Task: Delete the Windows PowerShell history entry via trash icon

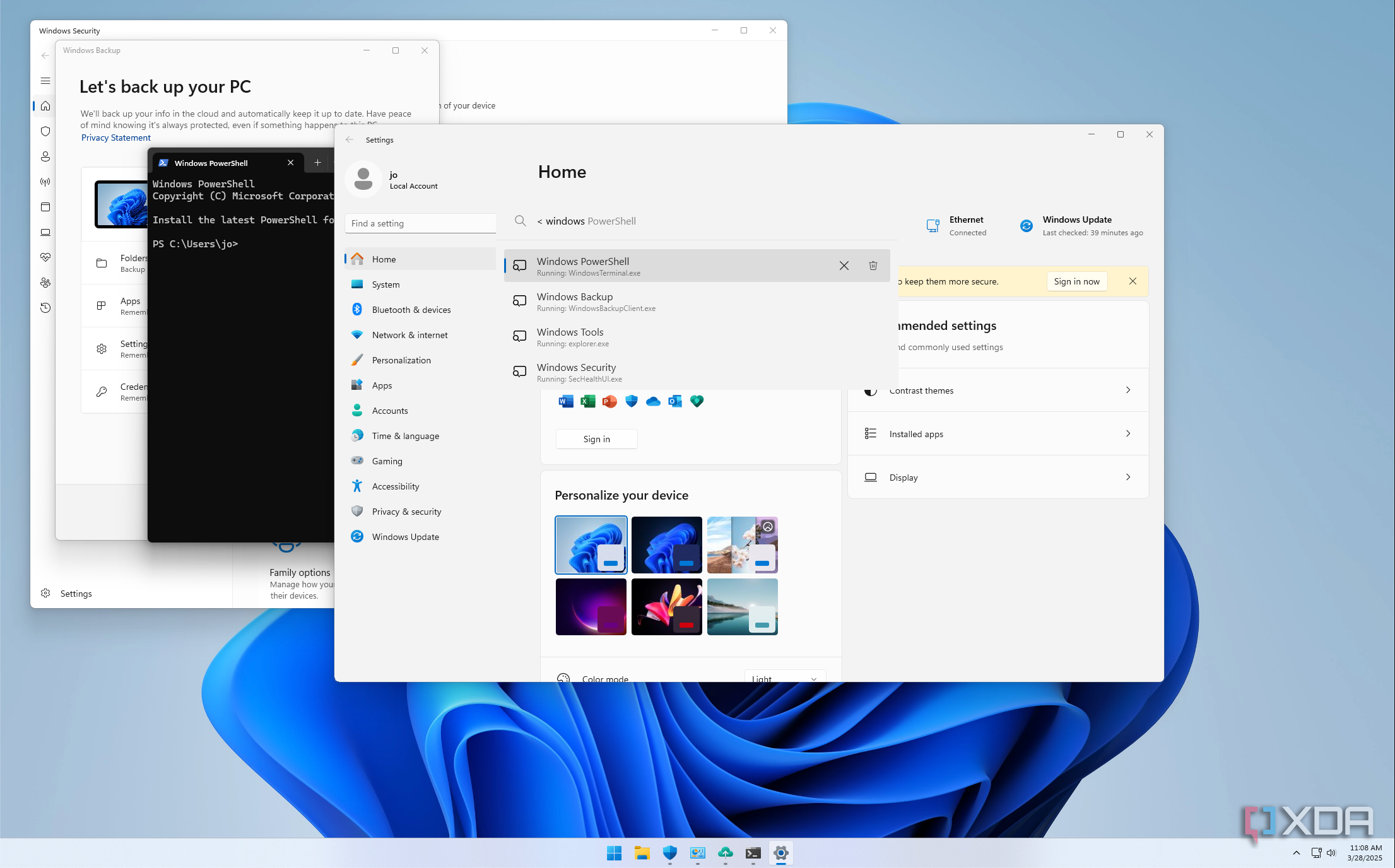Action: (x=873, y=266)
